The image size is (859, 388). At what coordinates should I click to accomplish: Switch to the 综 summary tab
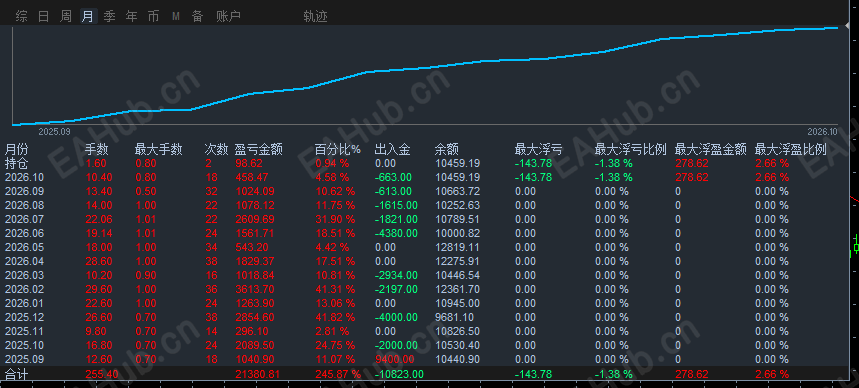coord(21,16)
